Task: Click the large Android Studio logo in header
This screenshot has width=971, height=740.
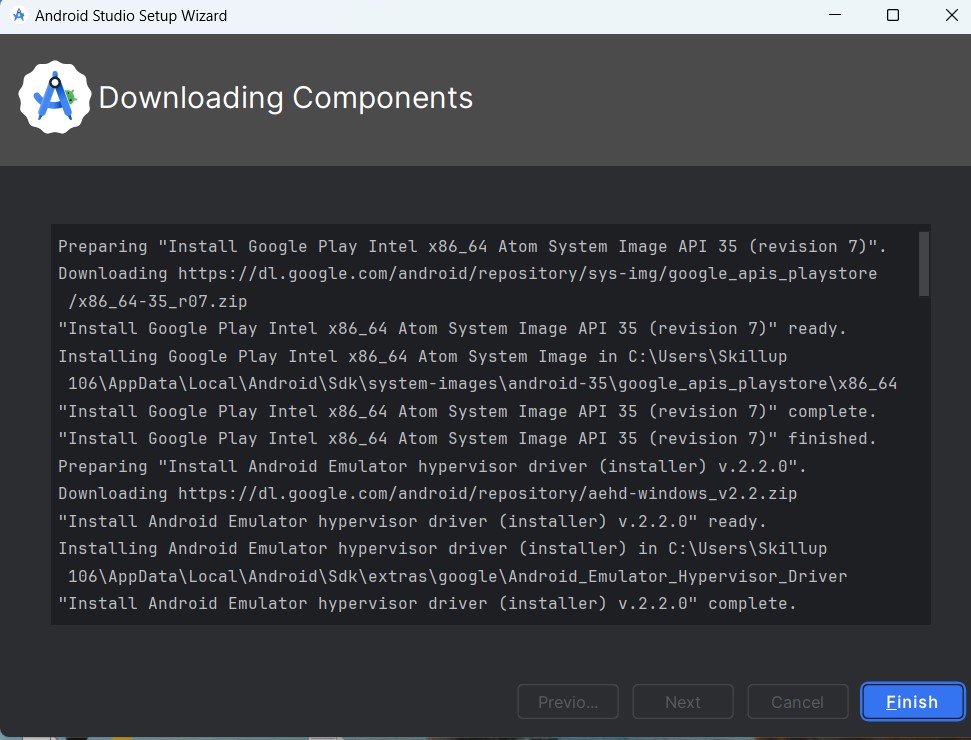Action: click(54, 97)
